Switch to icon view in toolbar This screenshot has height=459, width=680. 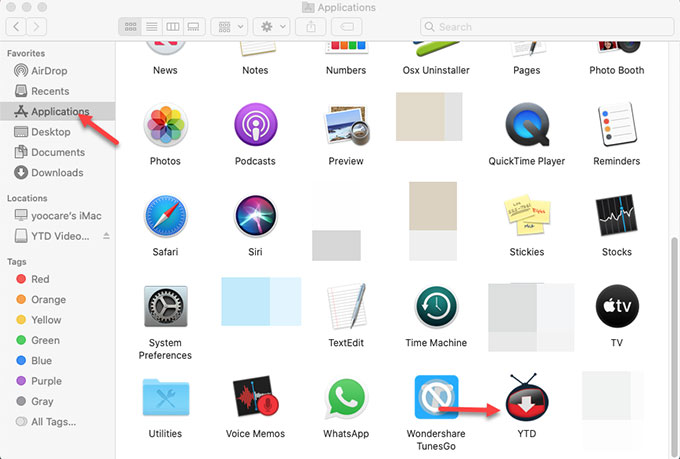(x=130, y=27)
